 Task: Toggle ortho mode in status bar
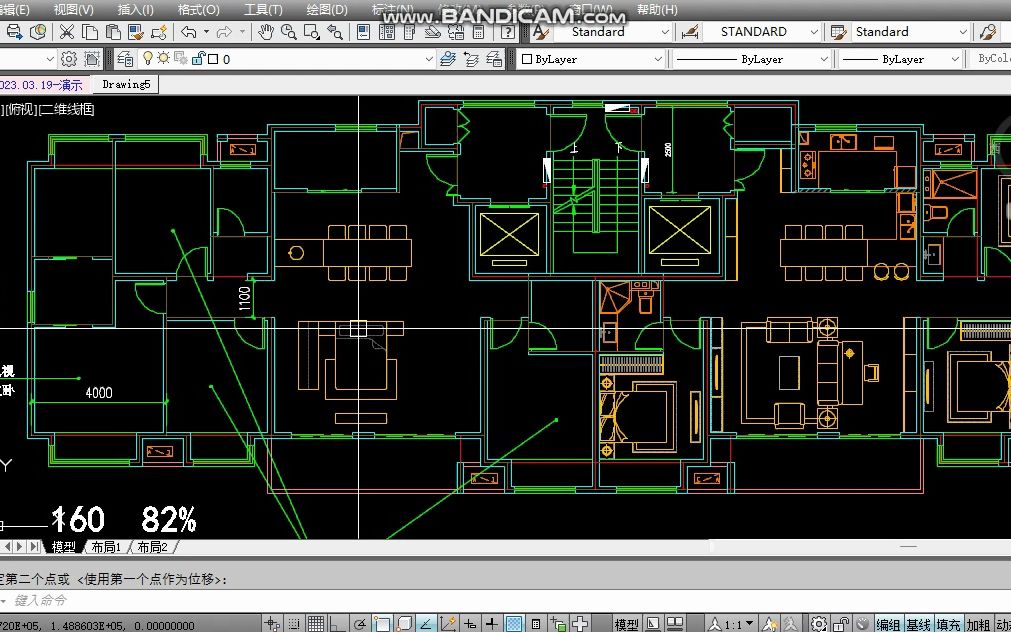[x=337, y=624]
